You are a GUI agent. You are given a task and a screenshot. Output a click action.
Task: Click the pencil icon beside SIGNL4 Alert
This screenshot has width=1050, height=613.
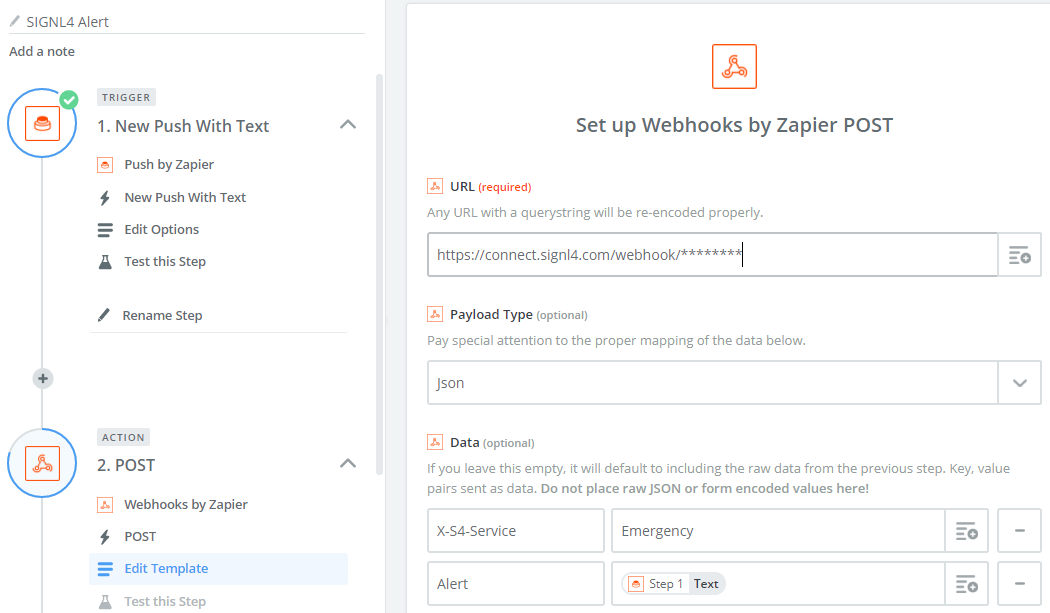coord(14,21)
